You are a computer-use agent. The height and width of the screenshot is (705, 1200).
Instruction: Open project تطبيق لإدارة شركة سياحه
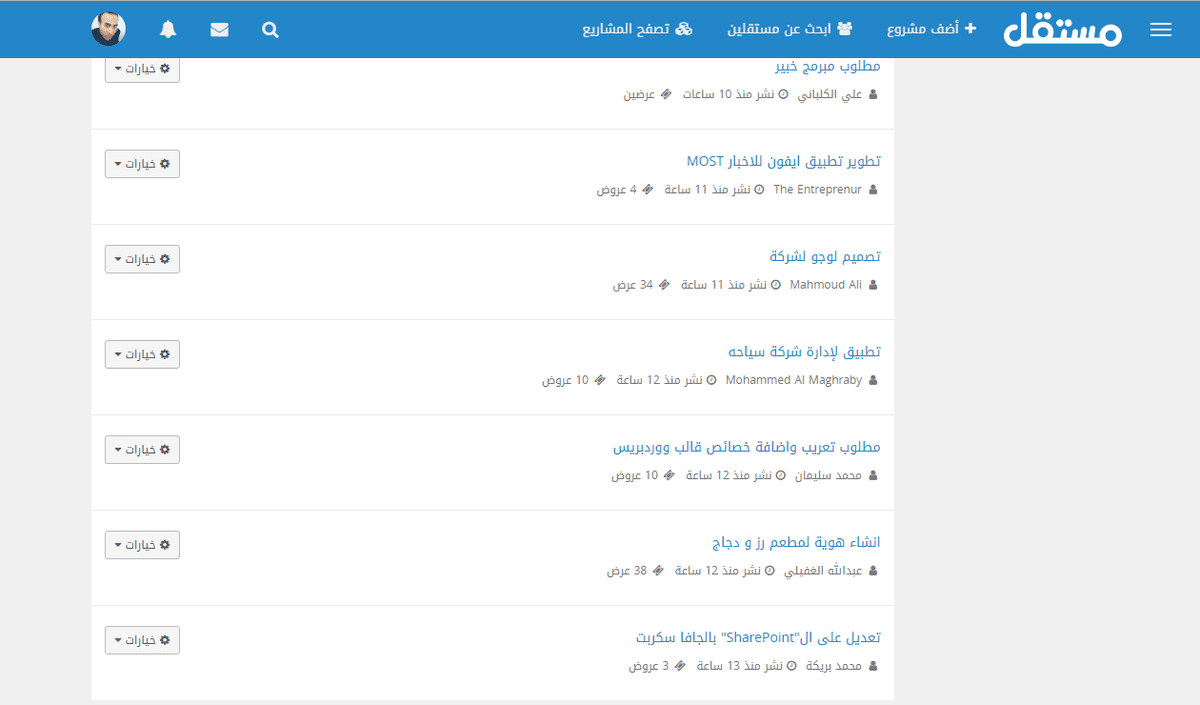tap(804, 352)
